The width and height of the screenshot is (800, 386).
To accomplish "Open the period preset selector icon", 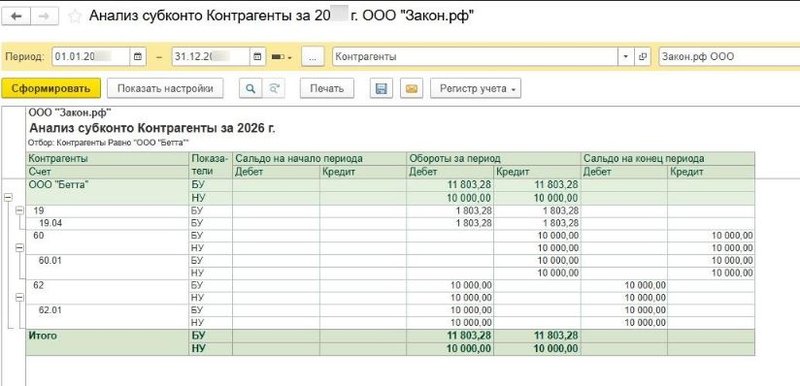I will coord(282,57).
